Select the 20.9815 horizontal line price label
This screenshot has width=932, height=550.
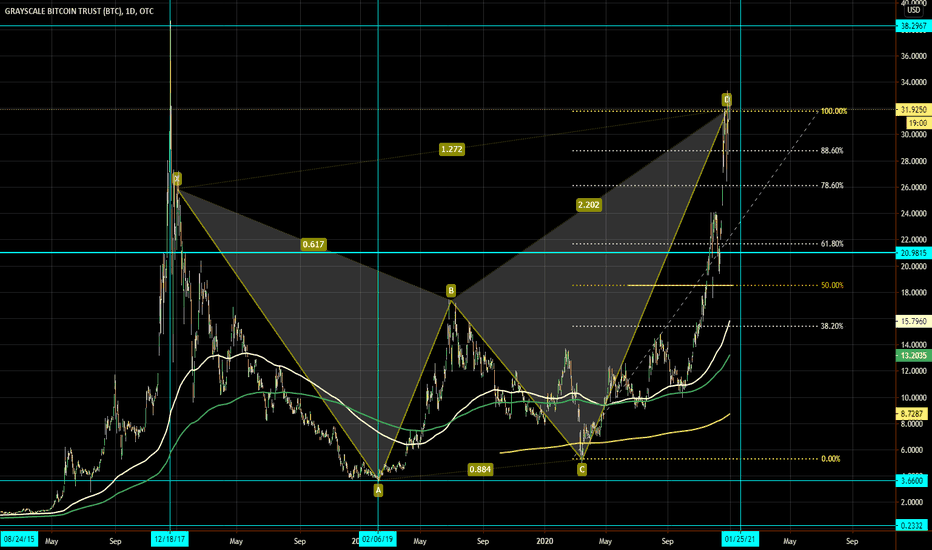tap(913, 253)
